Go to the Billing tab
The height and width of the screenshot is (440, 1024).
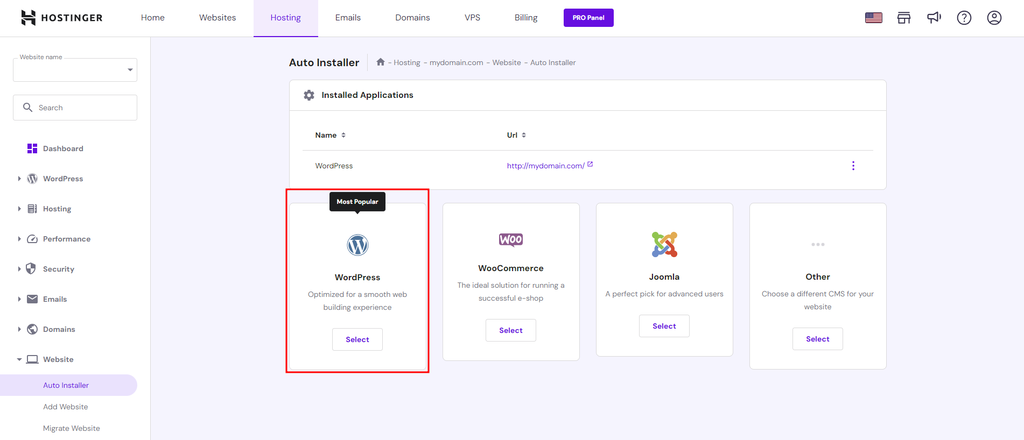point(525,18)
